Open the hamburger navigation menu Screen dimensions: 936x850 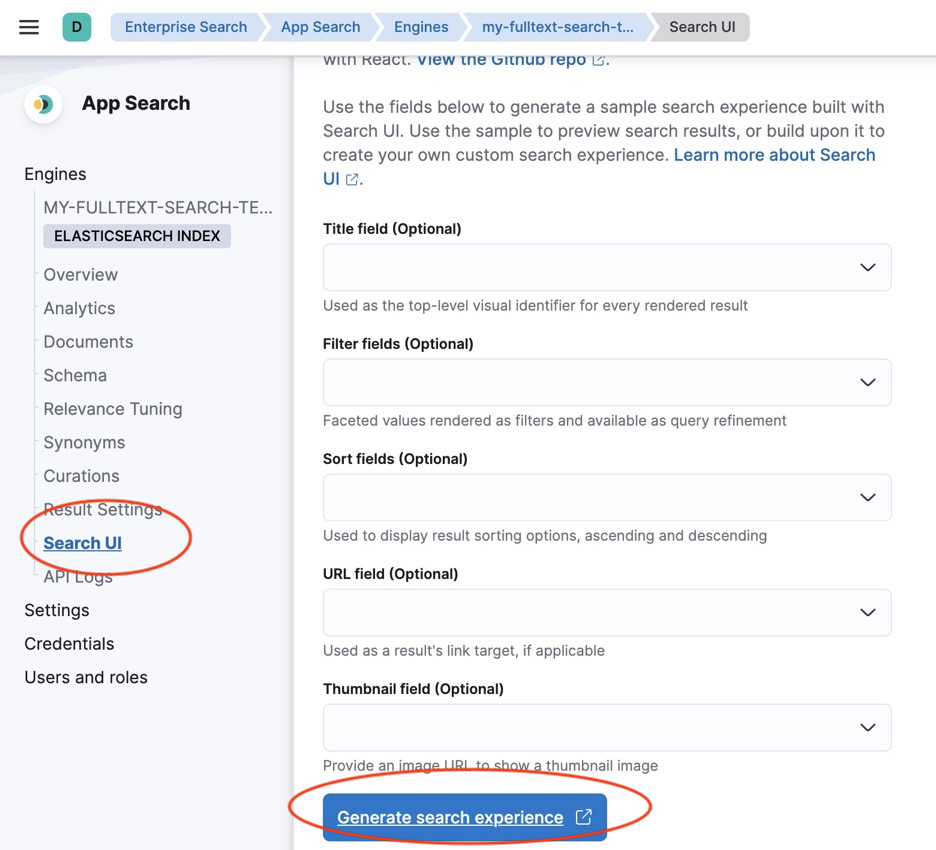coord(29,27)
